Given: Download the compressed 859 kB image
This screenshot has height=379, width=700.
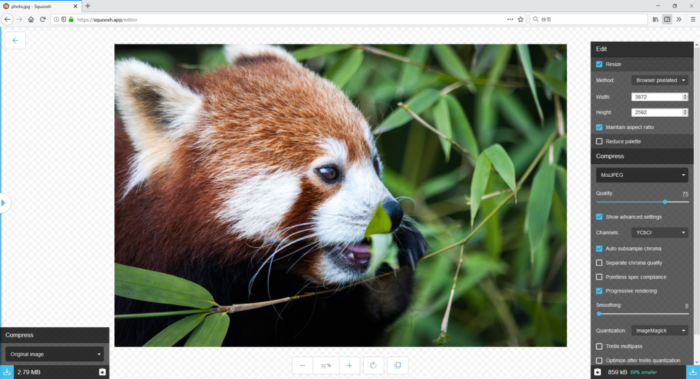Looking at the screenshot, I should coord(693,372).
